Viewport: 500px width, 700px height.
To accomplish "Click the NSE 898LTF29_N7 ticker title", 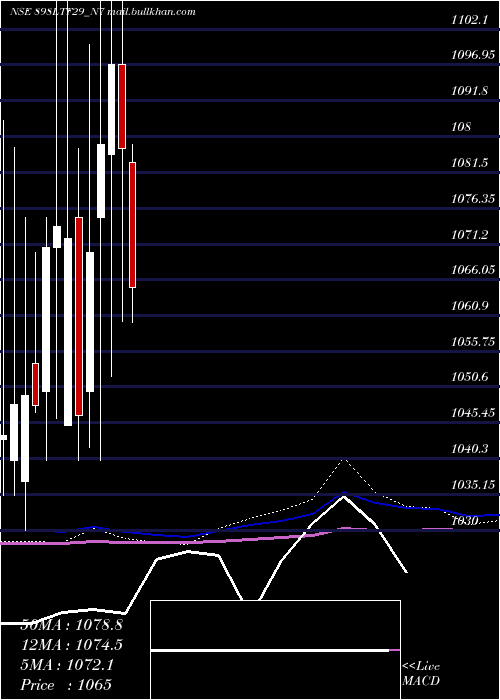I will click(58, 12).
